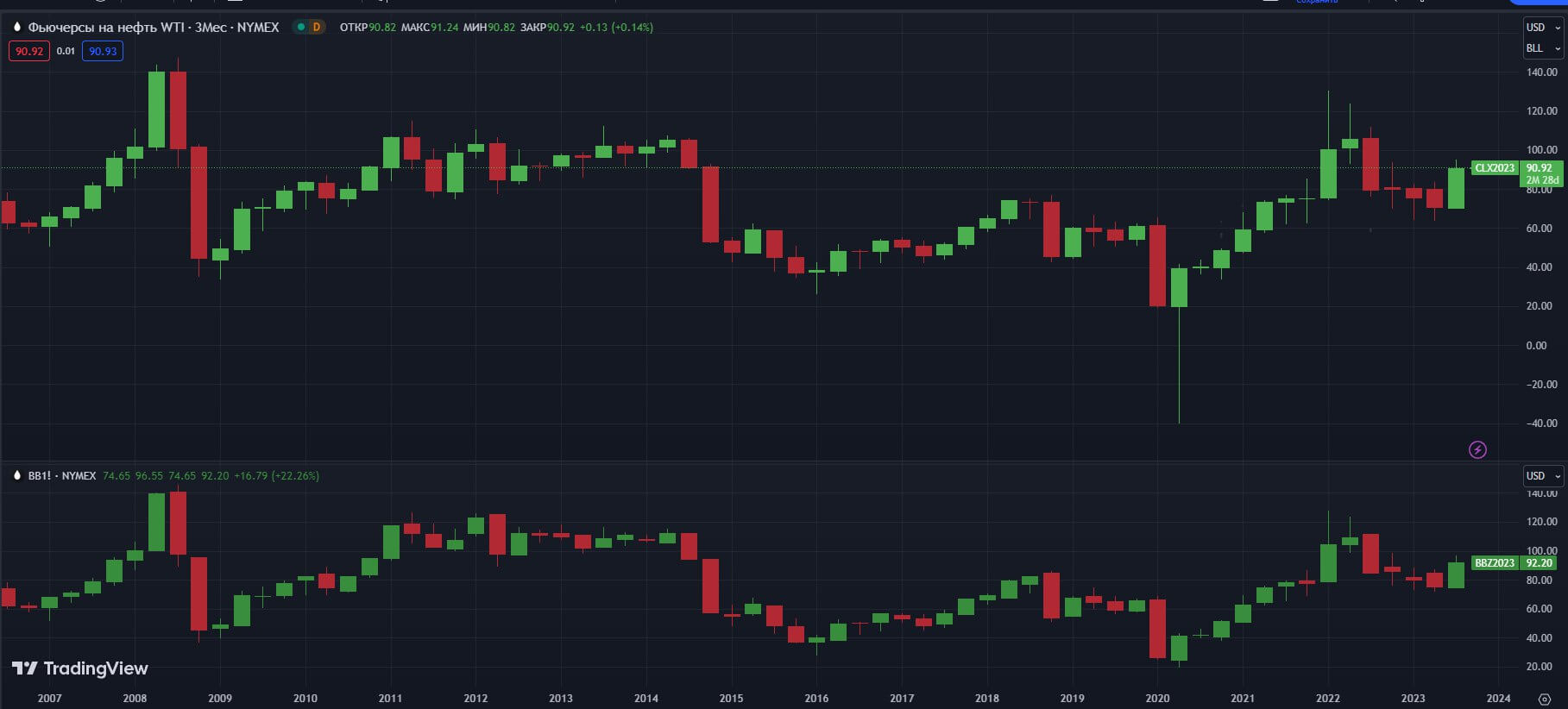Image resolution: width=1568 pixels, height=709 pixels.
Task: Click the 2016 label on time axis
Action: click(x=816, y=699)
